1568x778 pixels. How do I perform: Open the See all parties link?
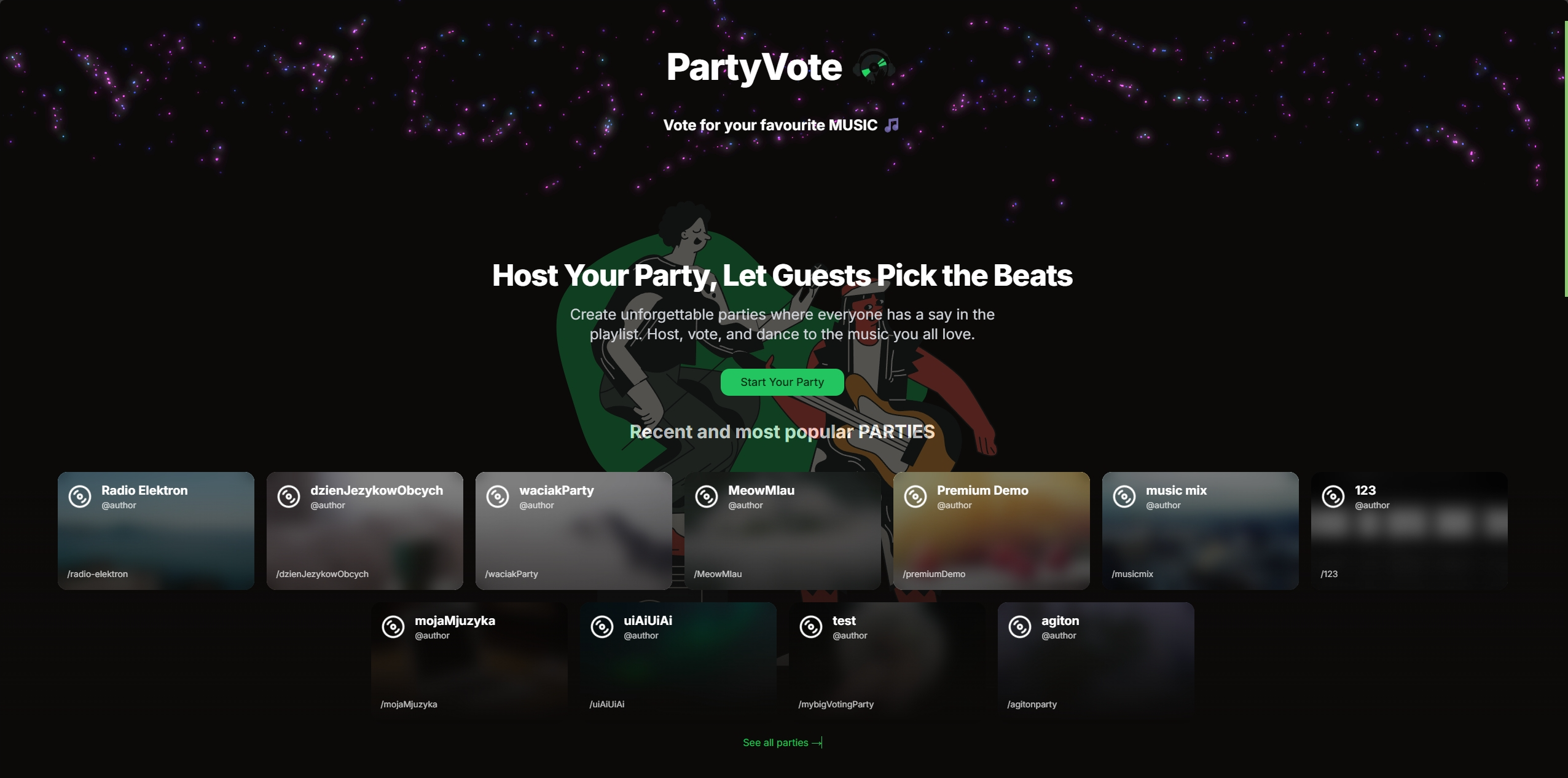pos(782,742)
